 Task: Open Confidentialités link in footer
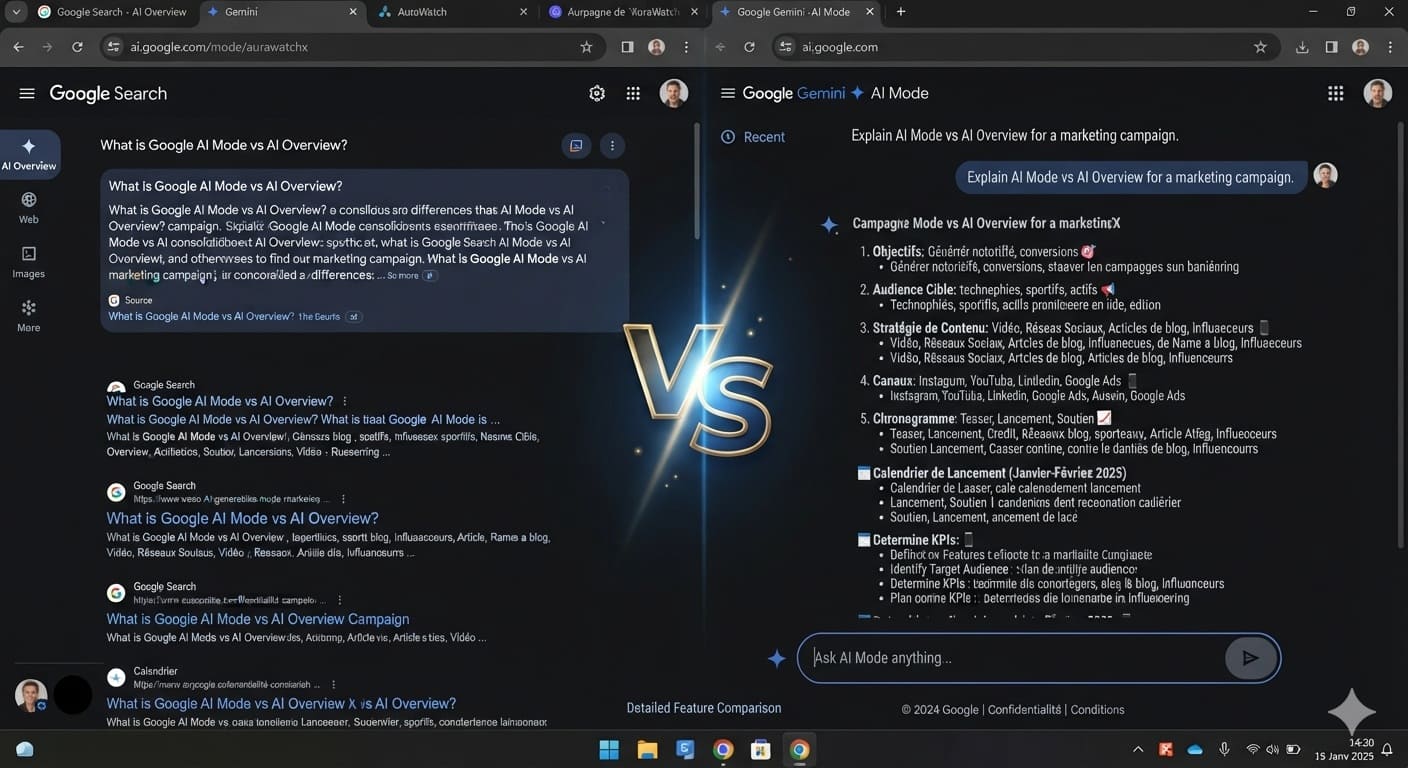(1024, 710)
